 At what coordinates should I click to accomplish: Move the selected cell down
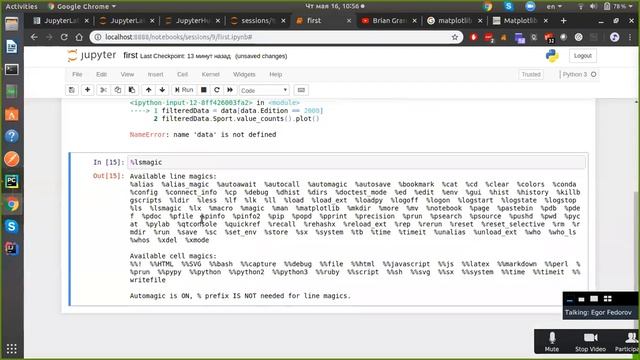162,90
